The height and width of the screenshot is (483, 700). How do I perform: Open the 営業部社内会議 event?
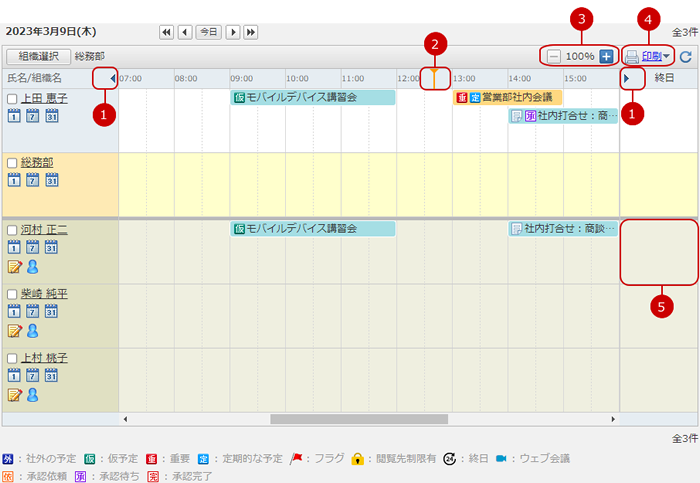pos(507,97)
